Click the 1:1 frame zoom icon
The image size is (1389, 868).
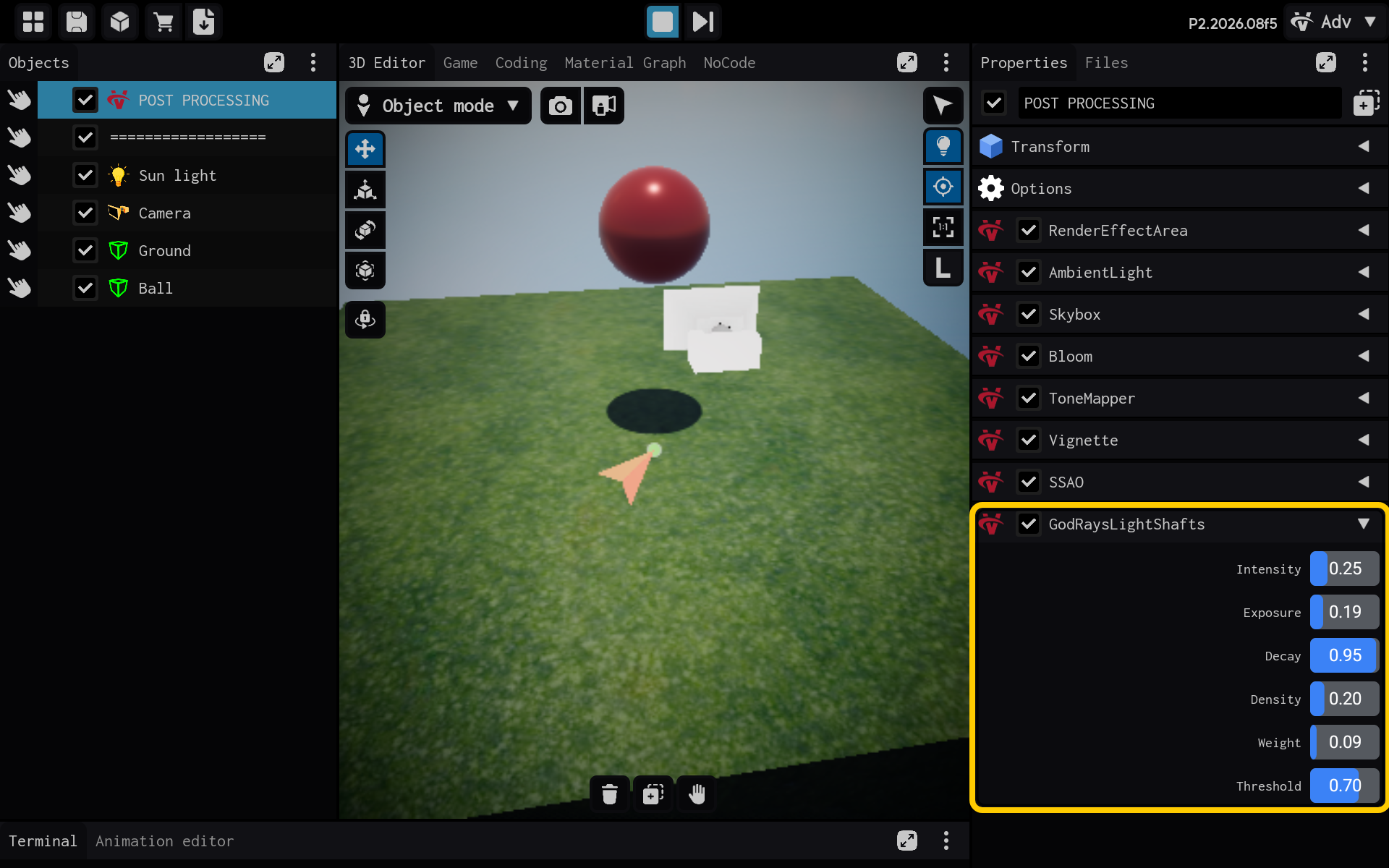(943, 227)
